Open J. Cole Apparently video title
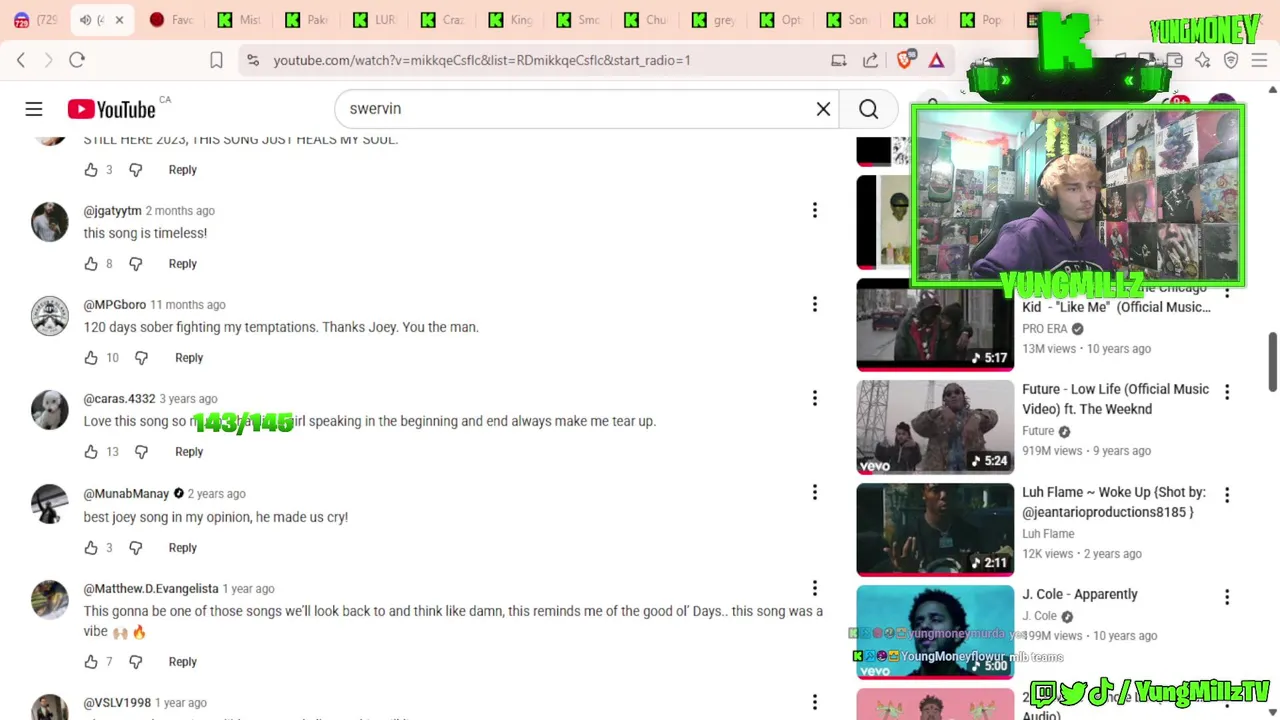 [1079, 594]
